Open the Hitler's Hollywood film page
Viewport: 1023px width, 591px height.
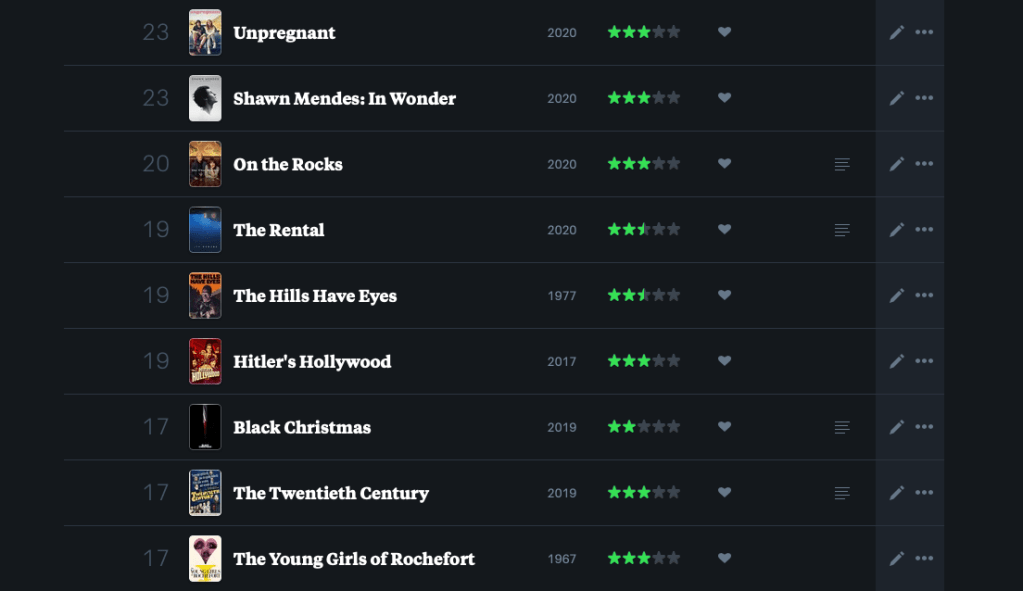pos(312,362)
